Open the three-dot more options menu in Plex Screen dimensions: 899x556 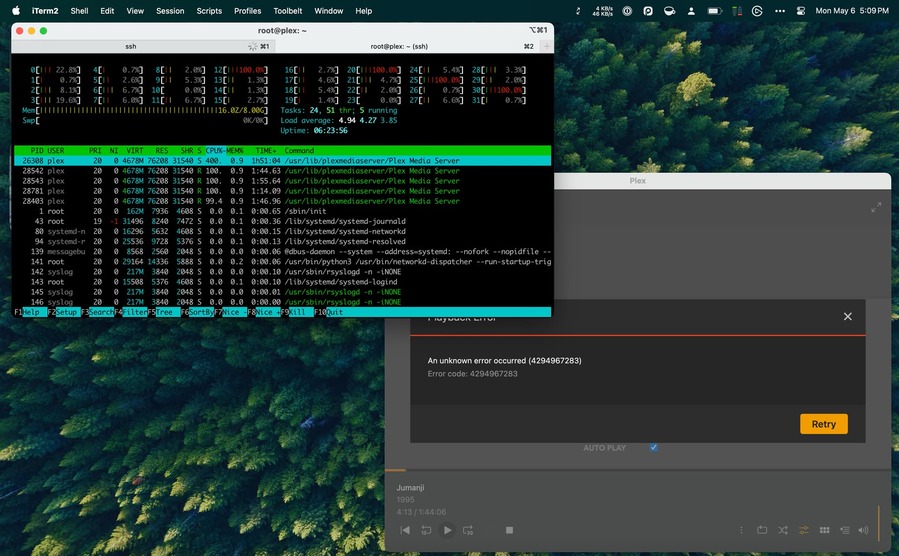click(741, 530)
